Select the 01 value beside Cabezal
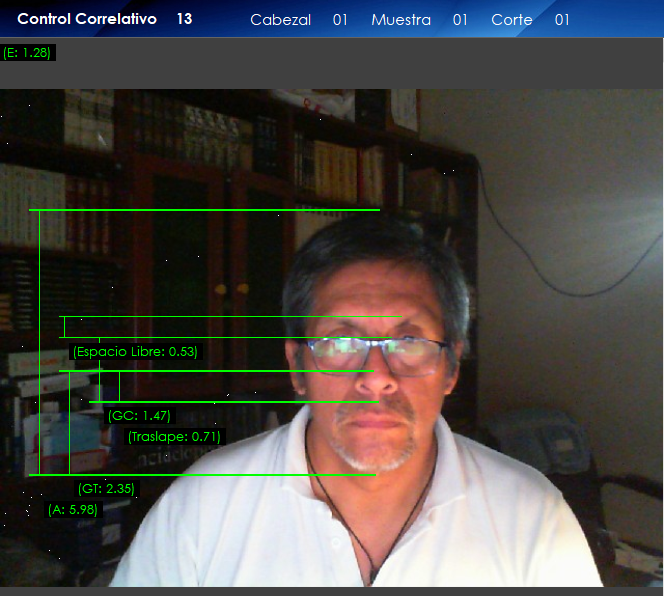The height and width of the screenshot is (596, 664). 340,20
